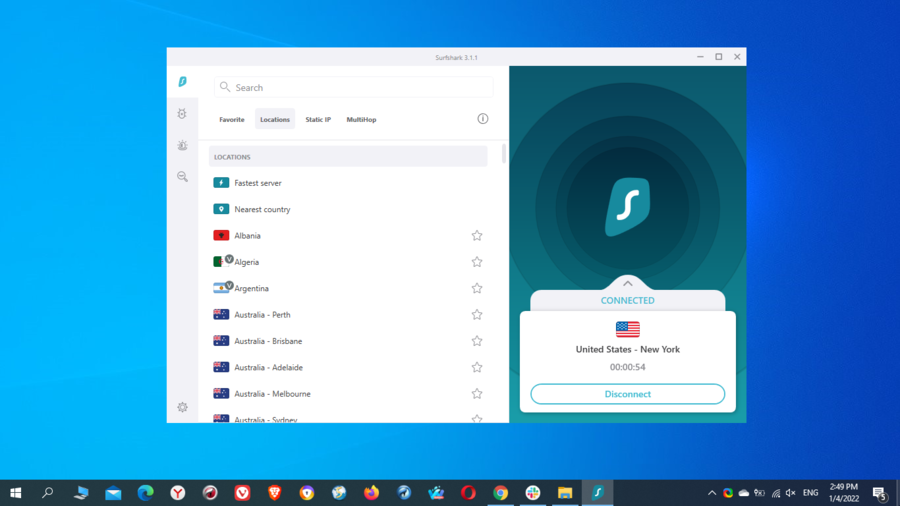Star Australia - Brisbane as favorite
Viewport: 900px width, 506px height.
(477, 341)
